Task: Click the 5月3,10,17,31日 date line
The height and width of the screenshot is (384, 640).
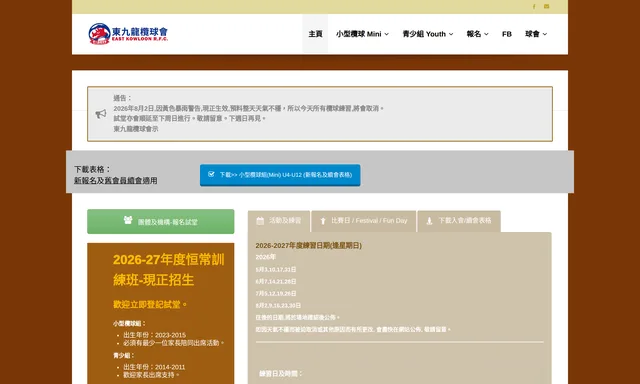Action: tap(276, 269)
